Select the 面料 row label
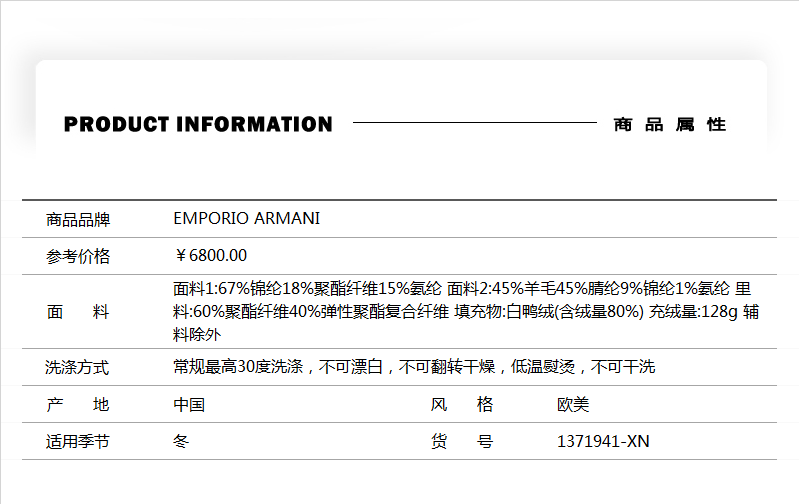Screen dimensions: 799x504 78,311
